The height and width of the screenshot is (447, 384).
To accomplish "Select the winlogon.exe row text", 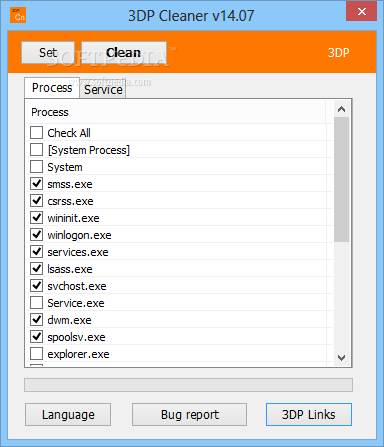I will point(79,235).
